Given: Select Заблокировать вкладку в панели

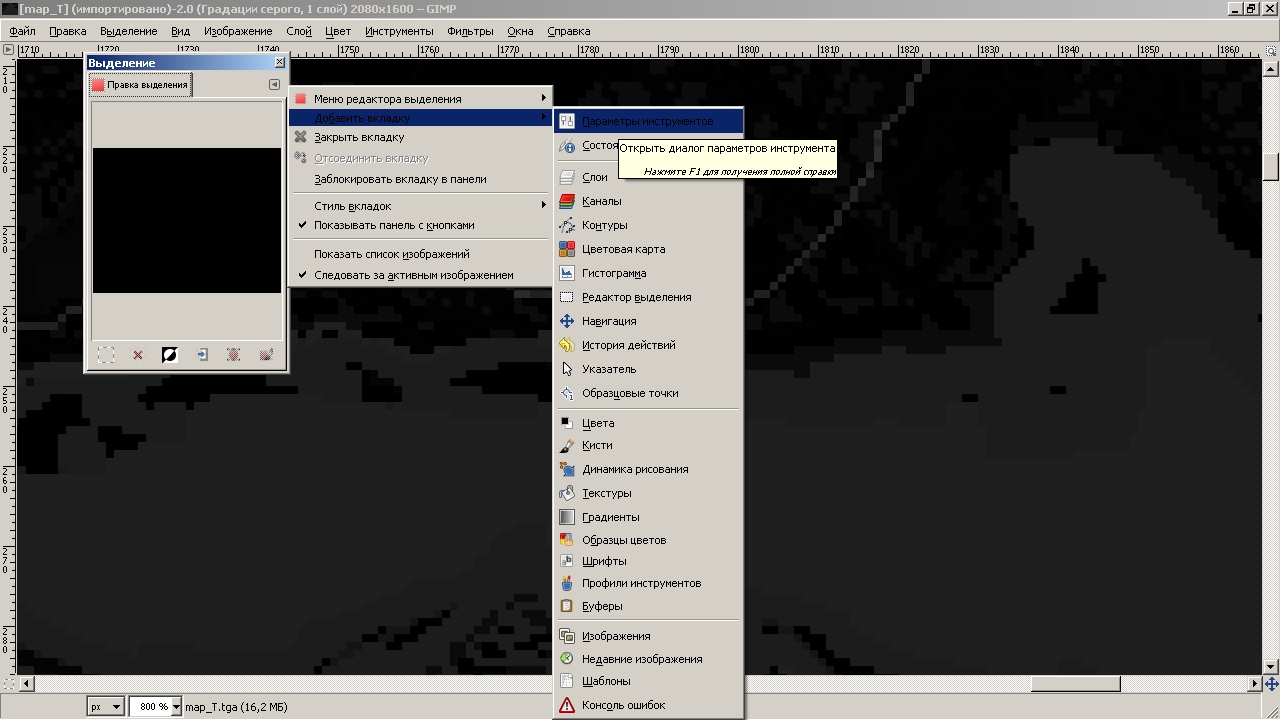Looking at the screenshot, I should (x=421, y=179).
